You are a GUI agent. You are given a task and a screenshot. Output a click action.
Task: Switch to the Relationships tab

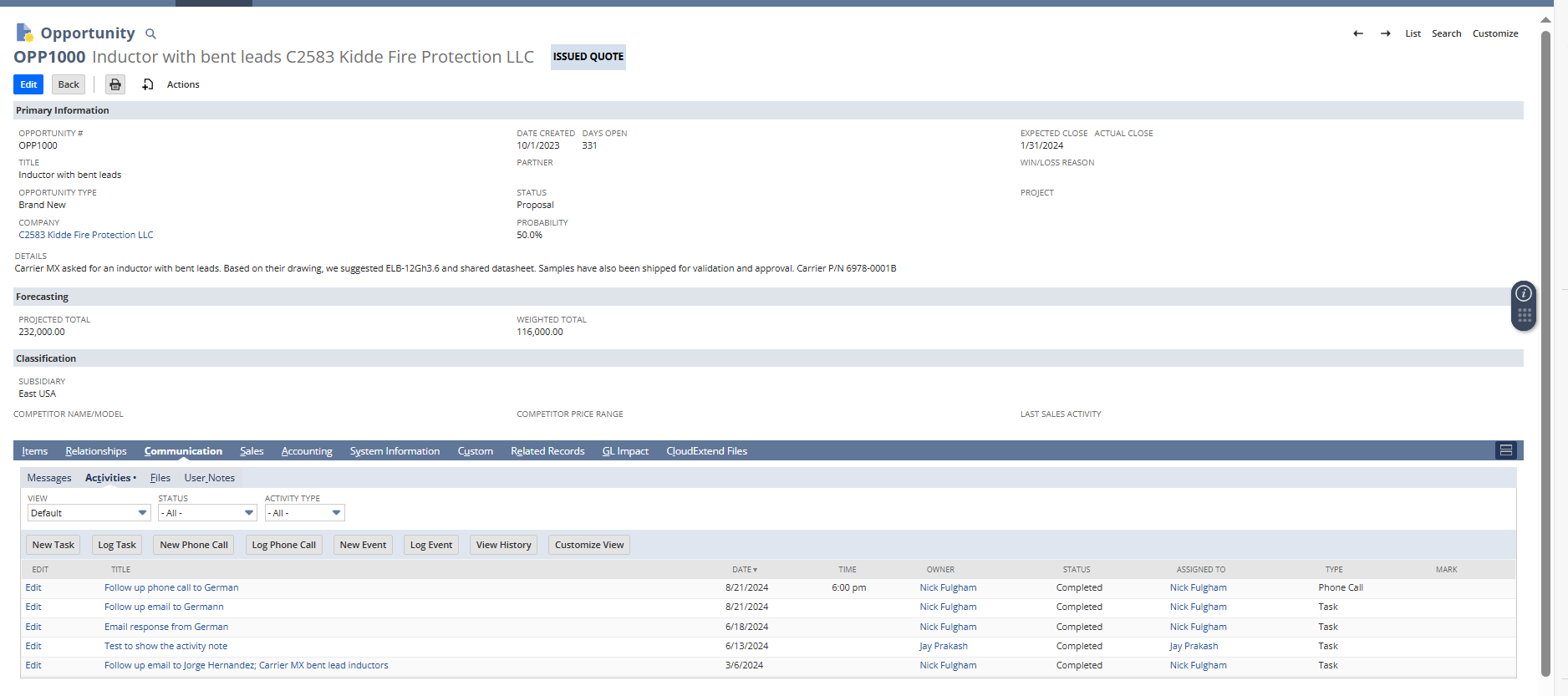(x=96, y=451)
